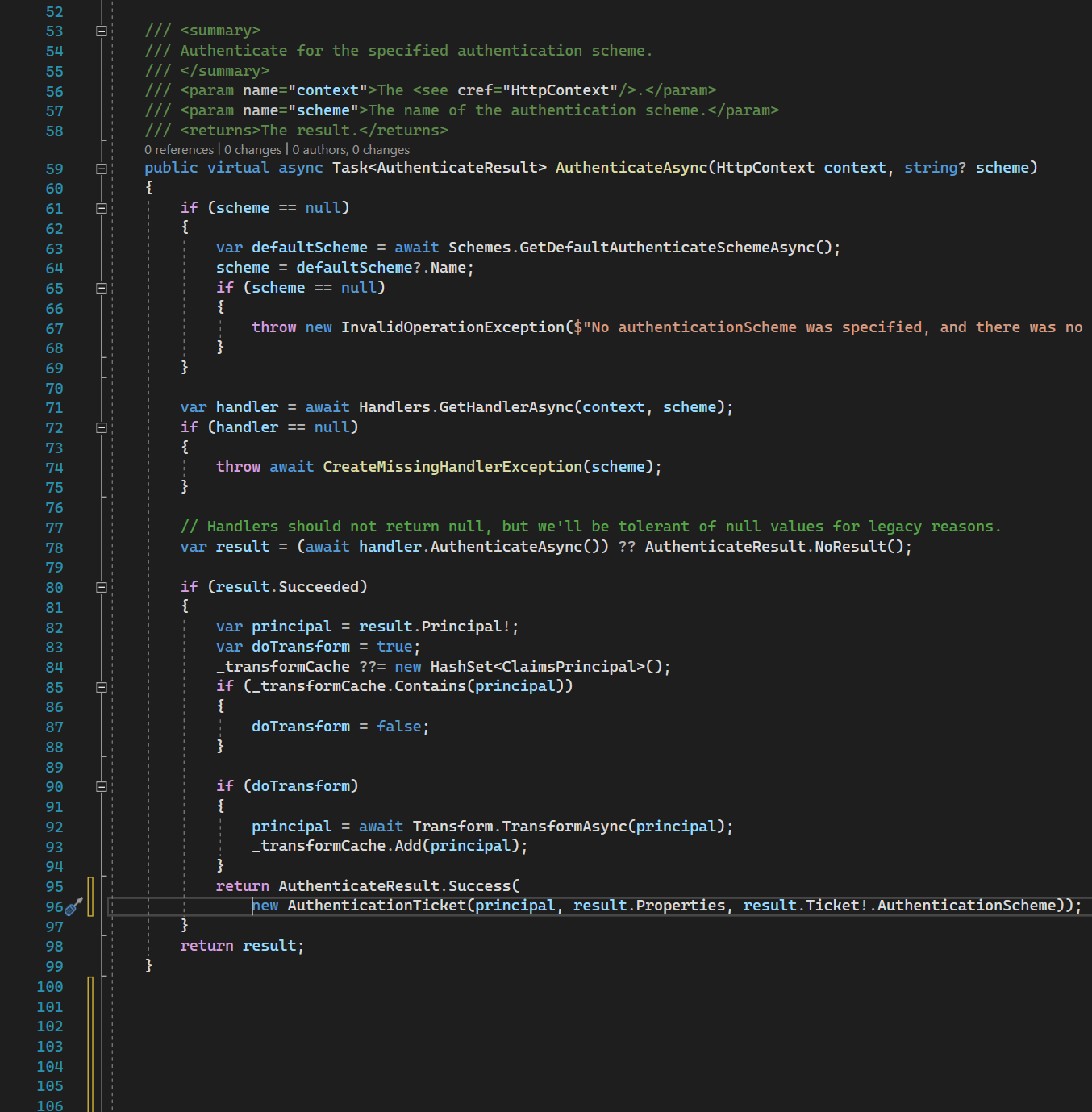Click 'doTransform' variable declaration on line 83
Image resolution: width=1092 pixels, height=1112 pixels.
(x=301, y=647)
